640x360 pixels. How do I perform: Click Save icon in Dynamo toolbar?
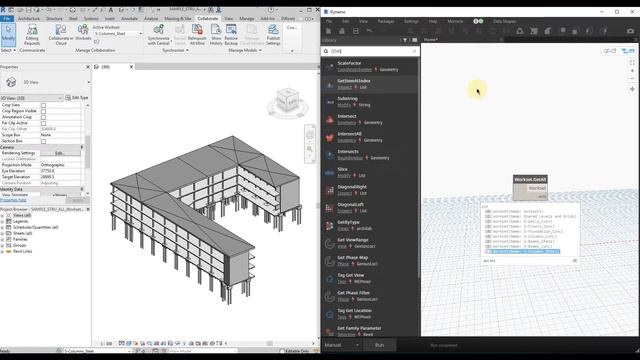[356, 31]
